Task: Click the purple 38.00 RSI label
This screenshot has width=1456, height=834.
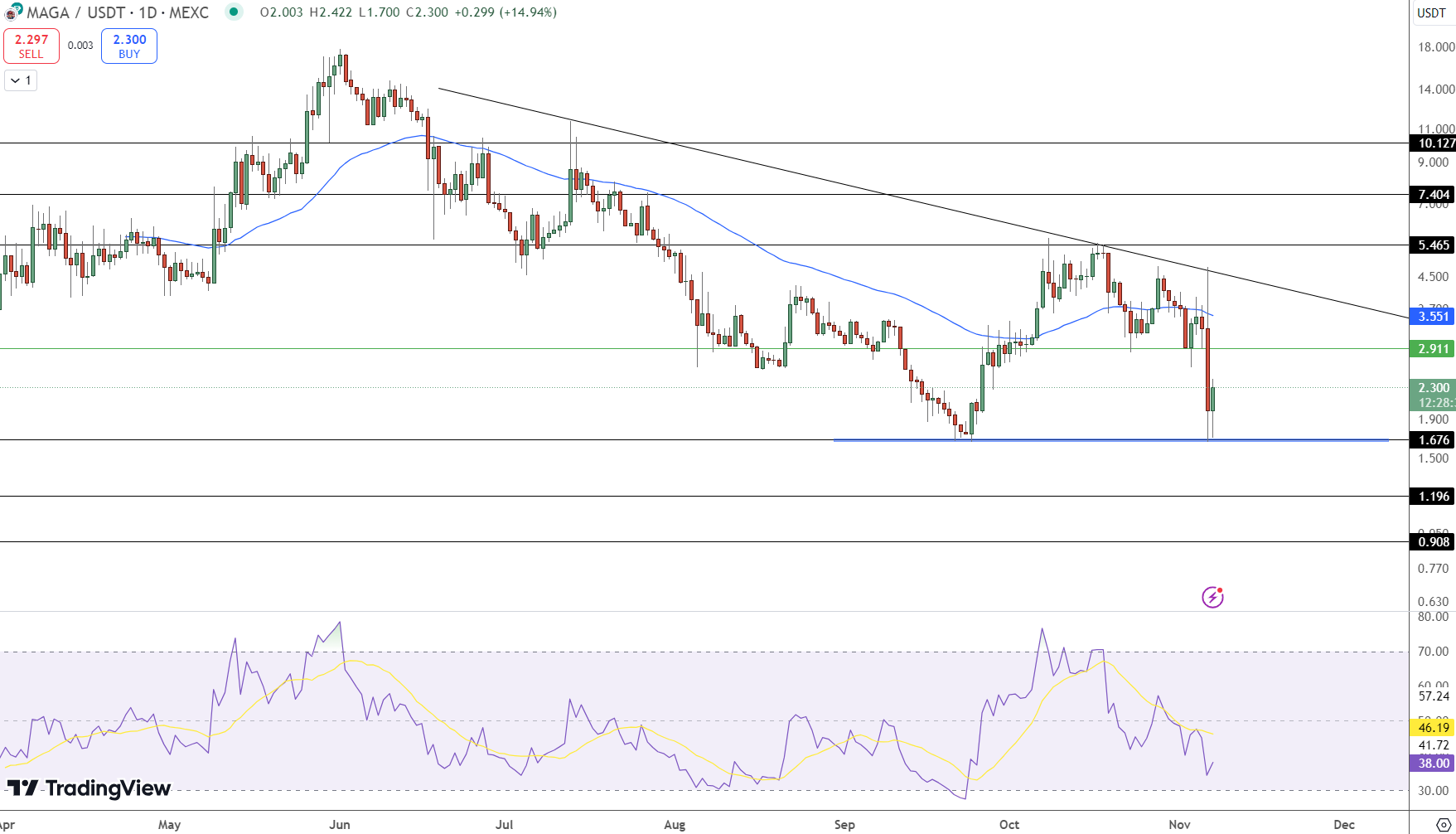Action: (x=1433, y=763)
